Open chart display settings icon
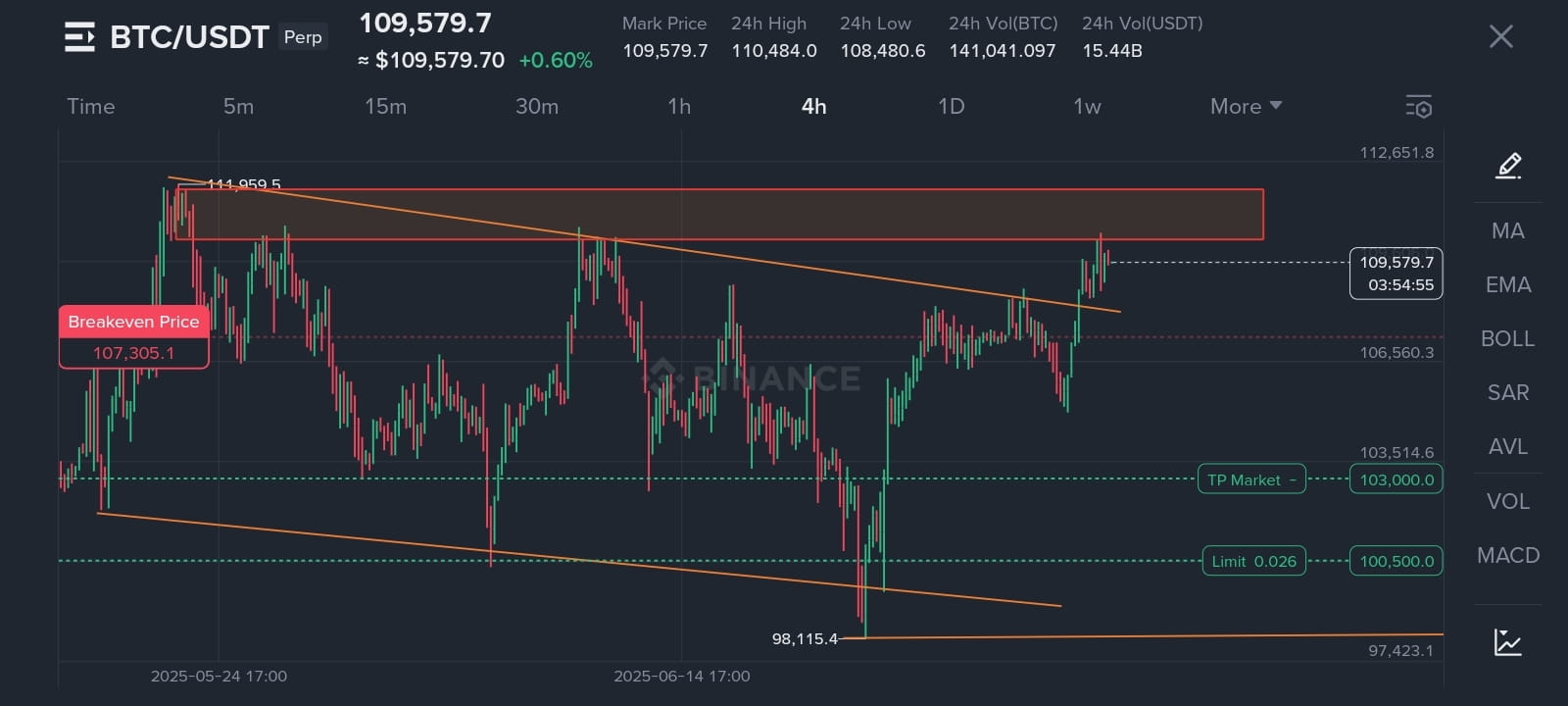The height and width of the screenshot is (706, 1568). coord(1418,107)
